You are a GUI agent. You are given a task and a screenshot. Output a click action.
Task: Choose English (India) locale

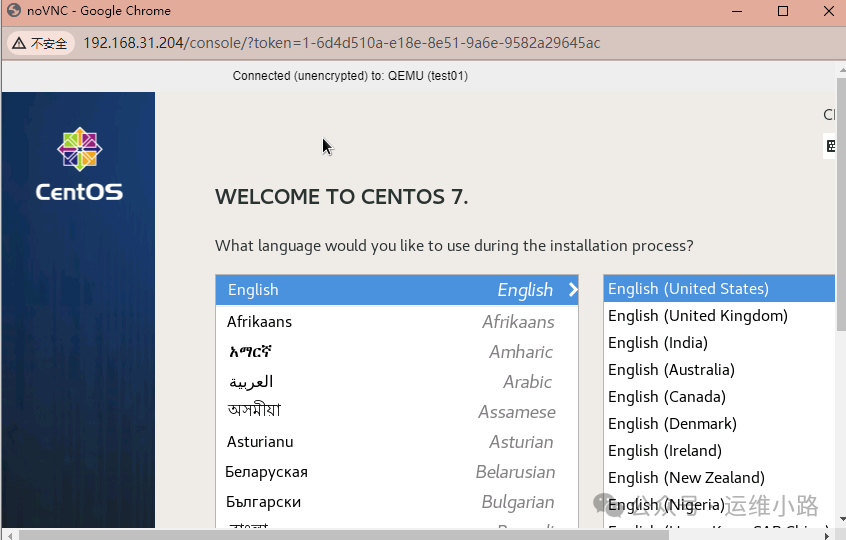719,343
